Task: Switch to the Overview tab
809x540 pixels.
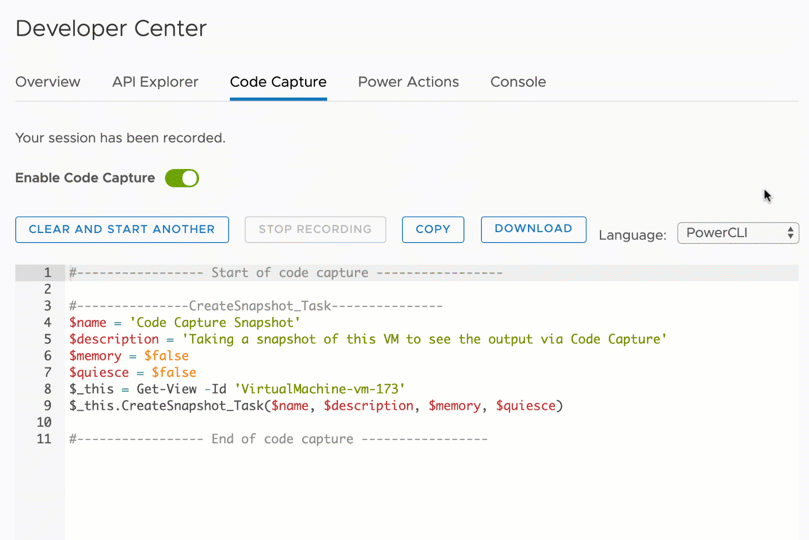Action: click(x=48, y=82)
